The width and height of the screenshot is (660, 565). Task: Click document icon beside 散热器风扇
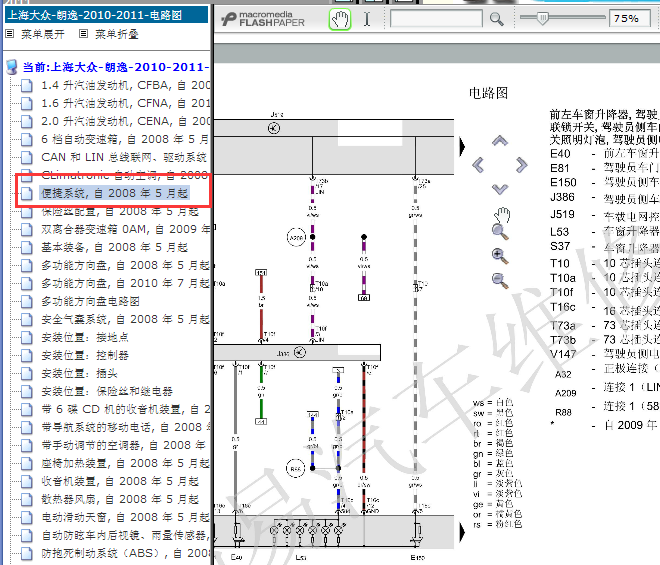point(27,500)
